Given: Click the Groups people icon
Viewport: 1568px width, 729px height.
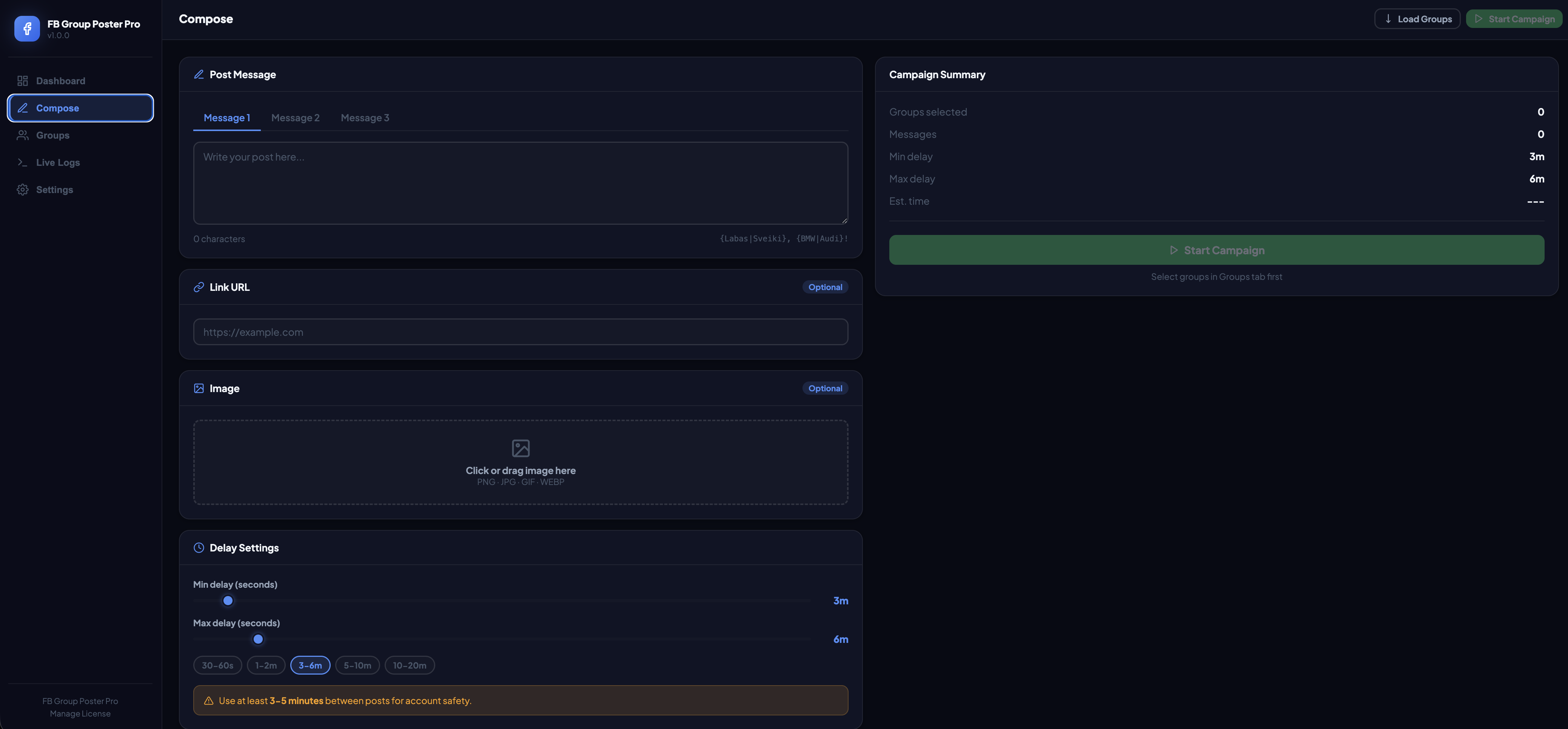Looking at the screenshot, I should (x=23, y=135).
